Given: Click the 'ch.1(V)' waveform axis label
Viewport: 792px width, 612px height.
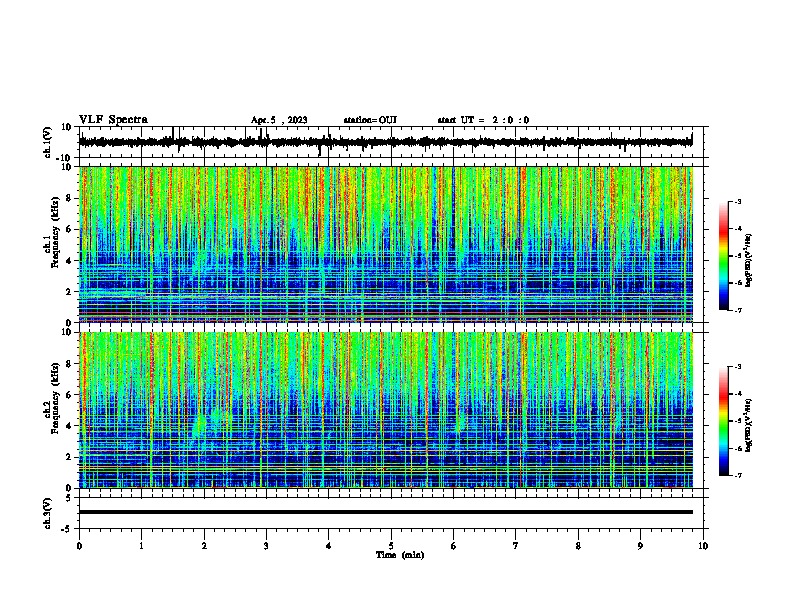Looking at the screenshot, I should tap(48, 142).
